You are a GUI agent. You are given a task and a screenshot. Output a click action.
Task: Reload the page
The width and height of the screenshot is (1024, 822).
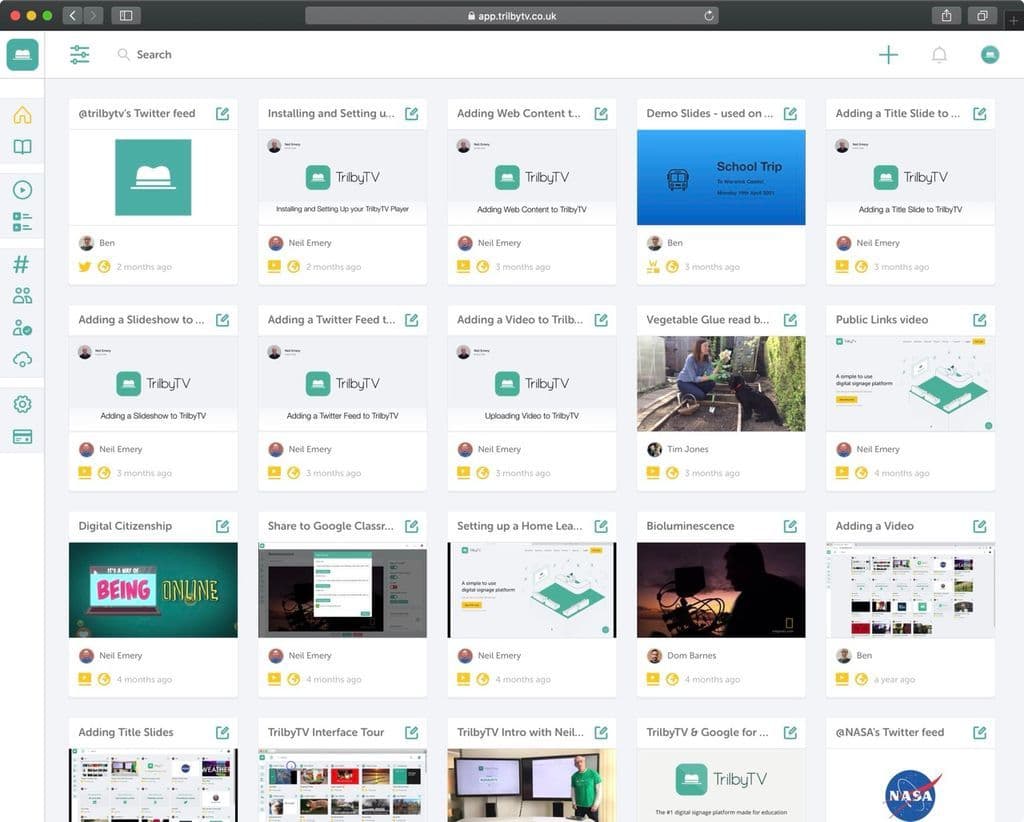[709, 16]
